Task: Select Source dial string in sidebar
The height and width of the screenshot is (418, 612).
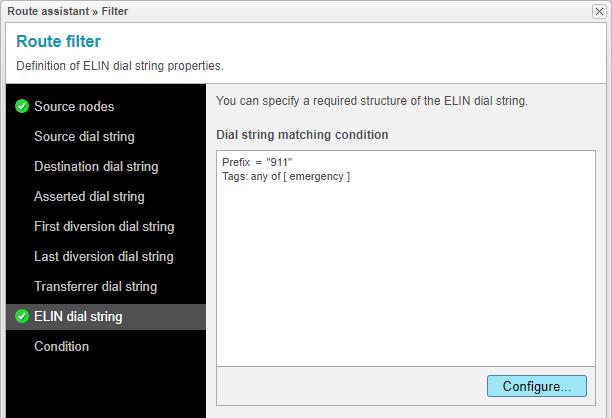Action: click(x=84, y=136)
